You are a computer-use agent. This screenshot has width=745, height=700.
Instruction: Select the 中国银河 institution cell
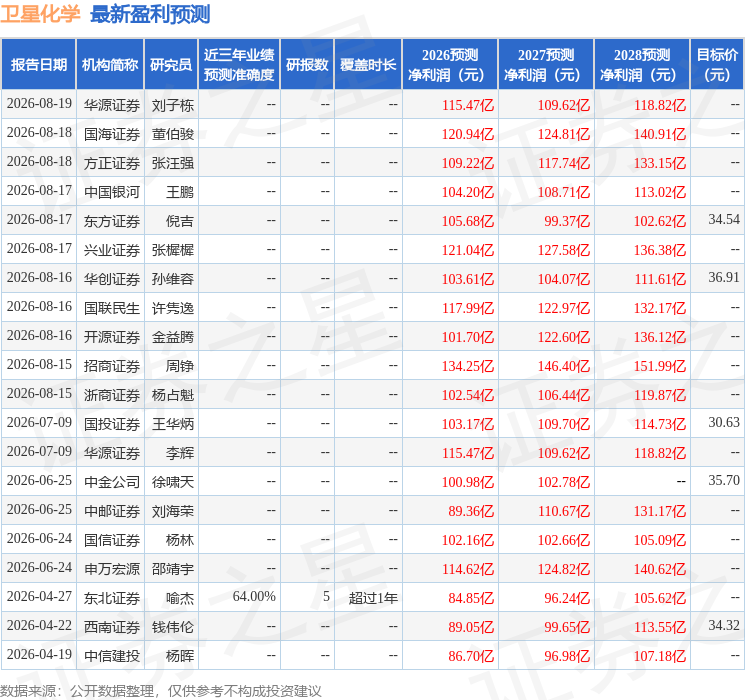(112, 192)
